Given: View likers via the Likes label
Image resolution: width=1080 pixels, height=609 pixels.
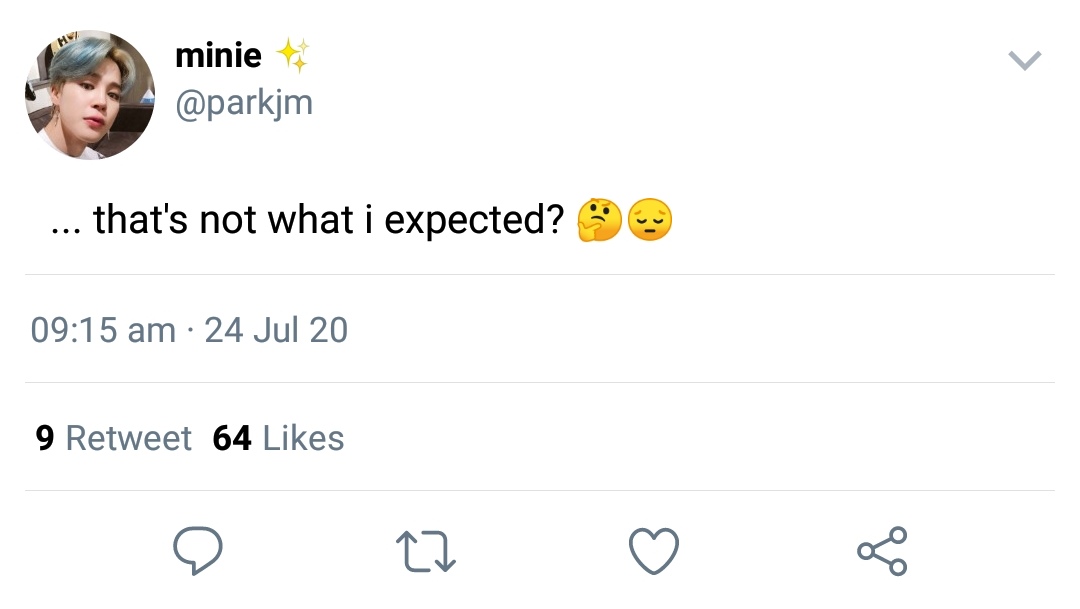Looking at the screenshot, I should click(304, 438).
